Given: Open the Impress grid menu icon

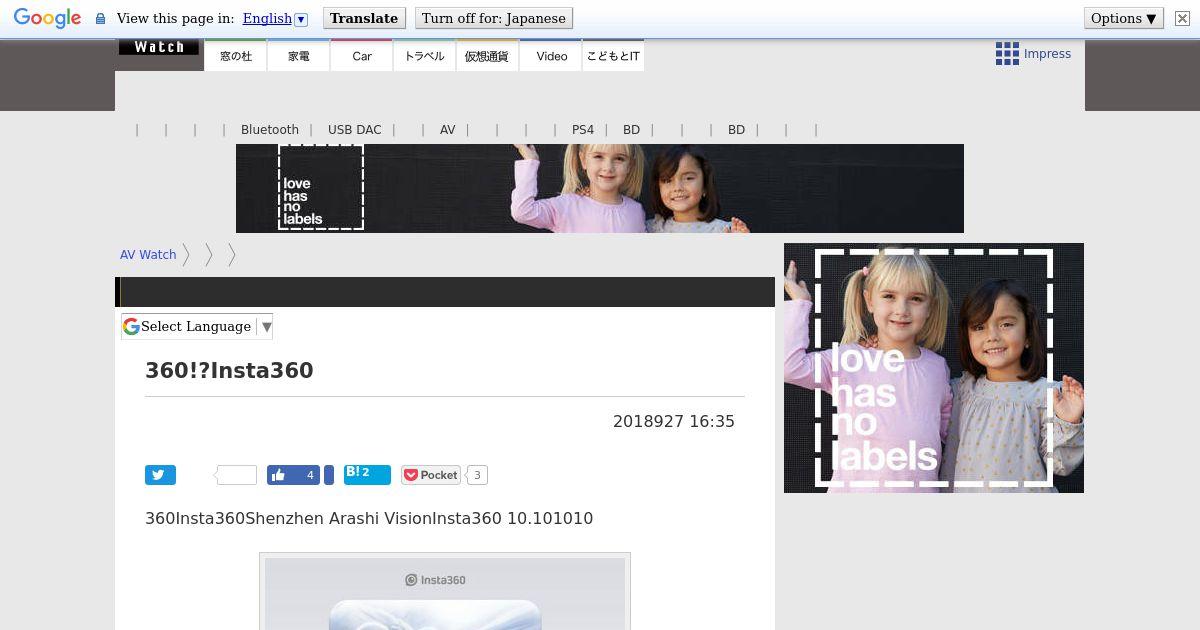Looking at the screenshot, I should [1007, 54].
